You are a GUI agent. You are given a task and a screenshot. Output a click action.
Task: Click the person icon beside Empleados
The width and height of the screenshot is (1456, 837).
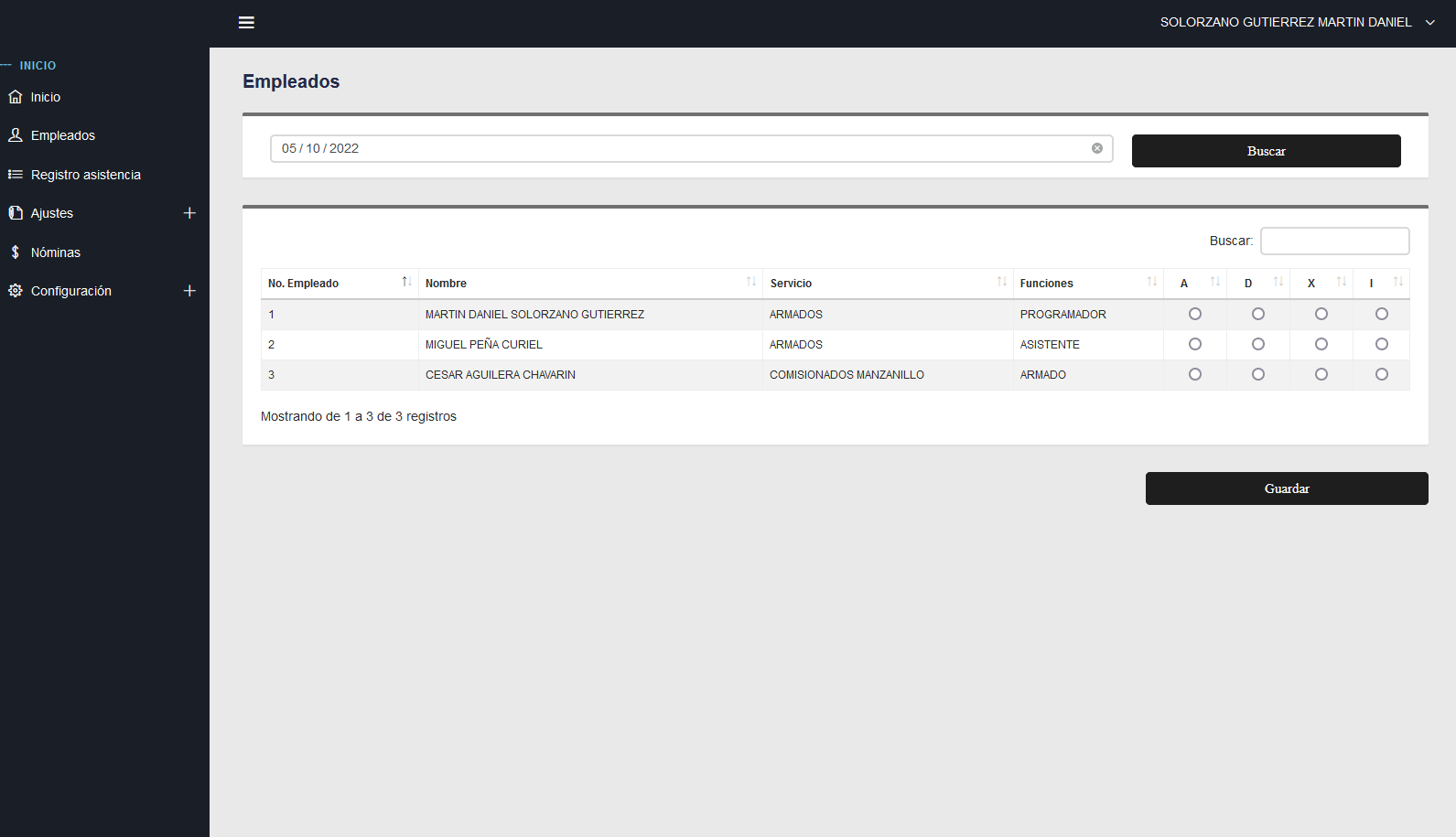[16, 135]
